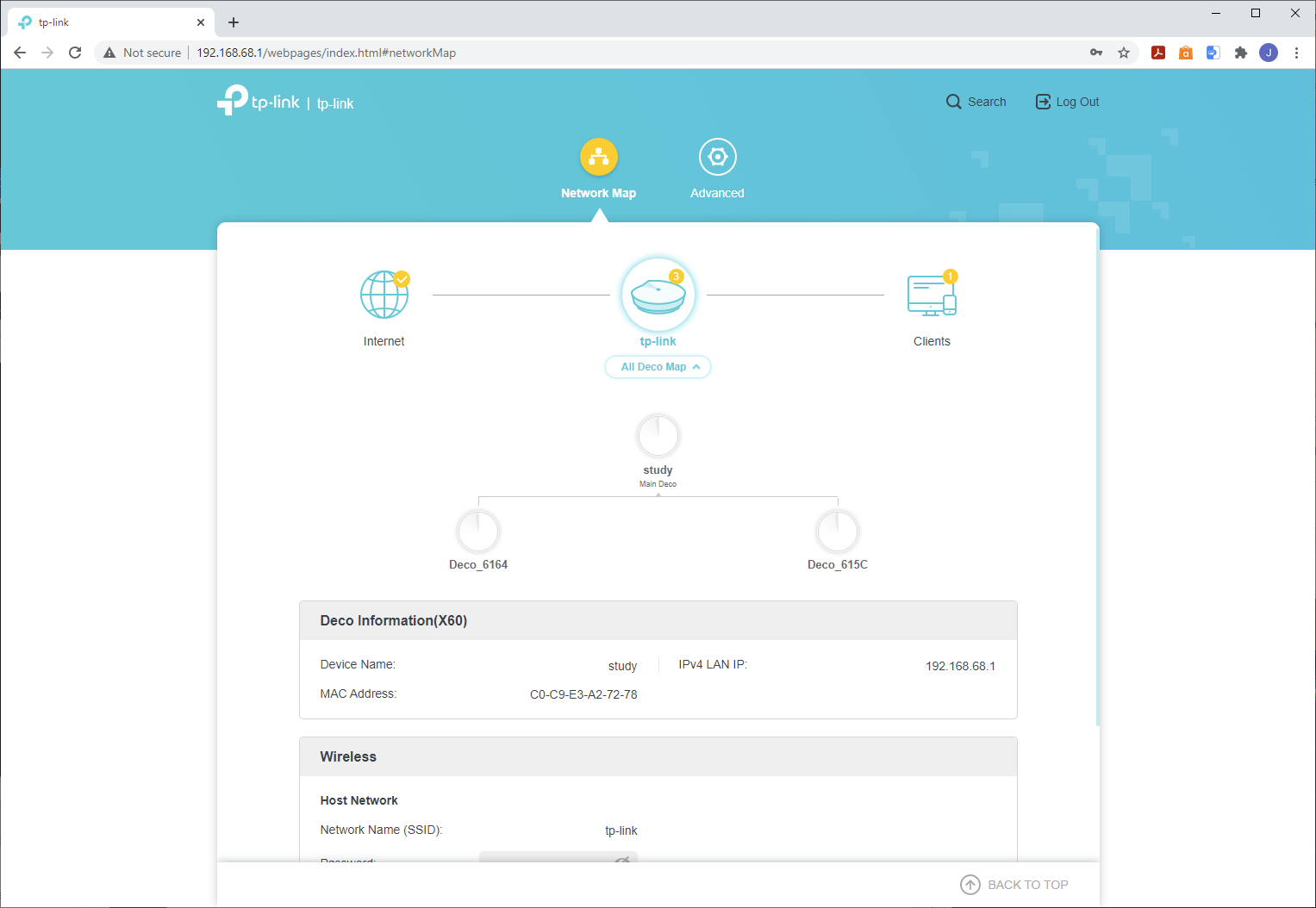1316x908 pixels.
Task: Select the Deco_6164 node icon
Action: click(478, 531)
